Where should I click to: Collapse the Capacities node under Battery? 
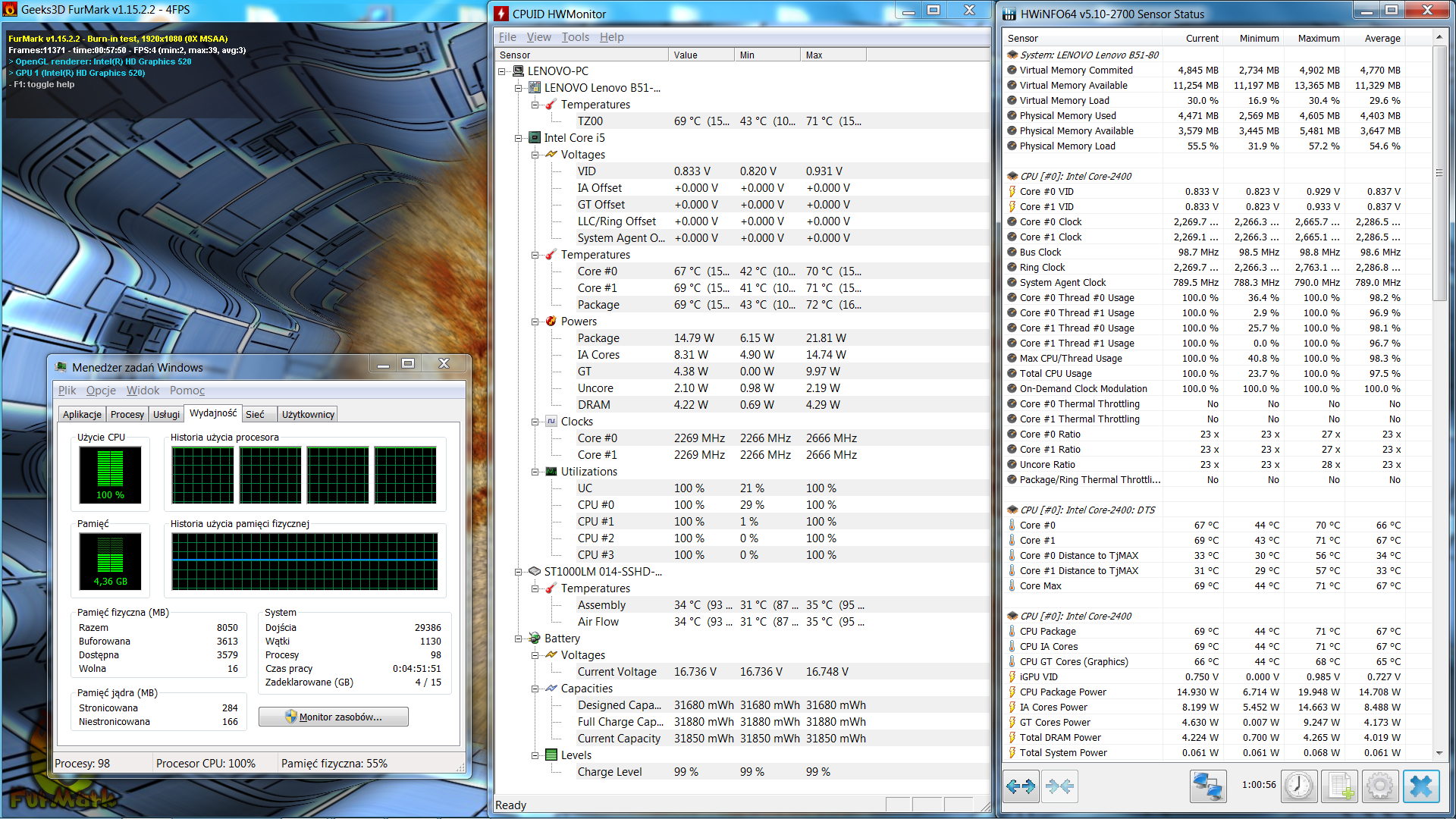pos(535,689)
